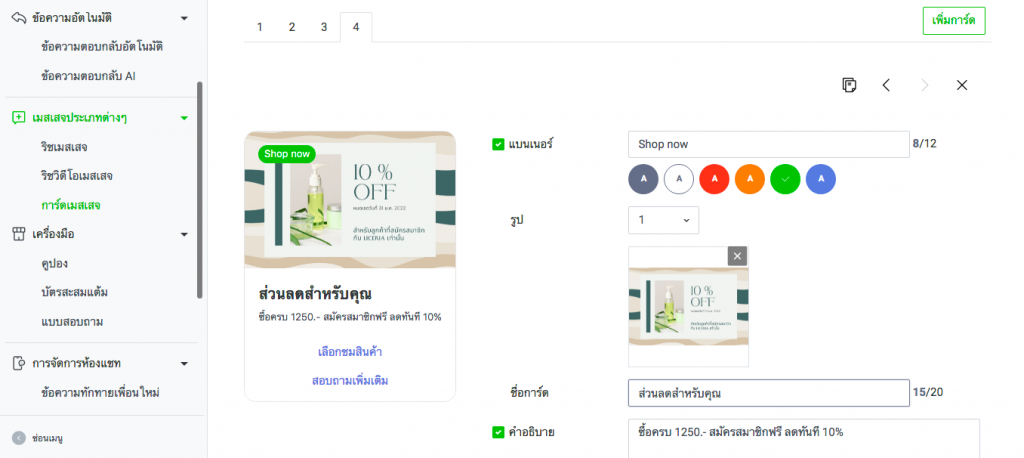Click the เพิ่มการ์ด add card button
Viewport: 1024px width, 458px height.
[x=953, y=21]
